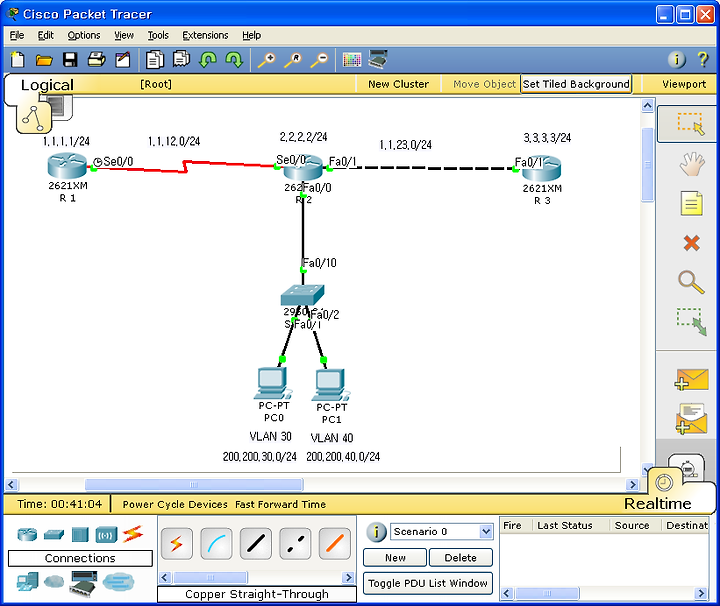This screenshot has height=606, width=720.
Task: Choose the Inspect magnifier tool
Action: [691, 282]
